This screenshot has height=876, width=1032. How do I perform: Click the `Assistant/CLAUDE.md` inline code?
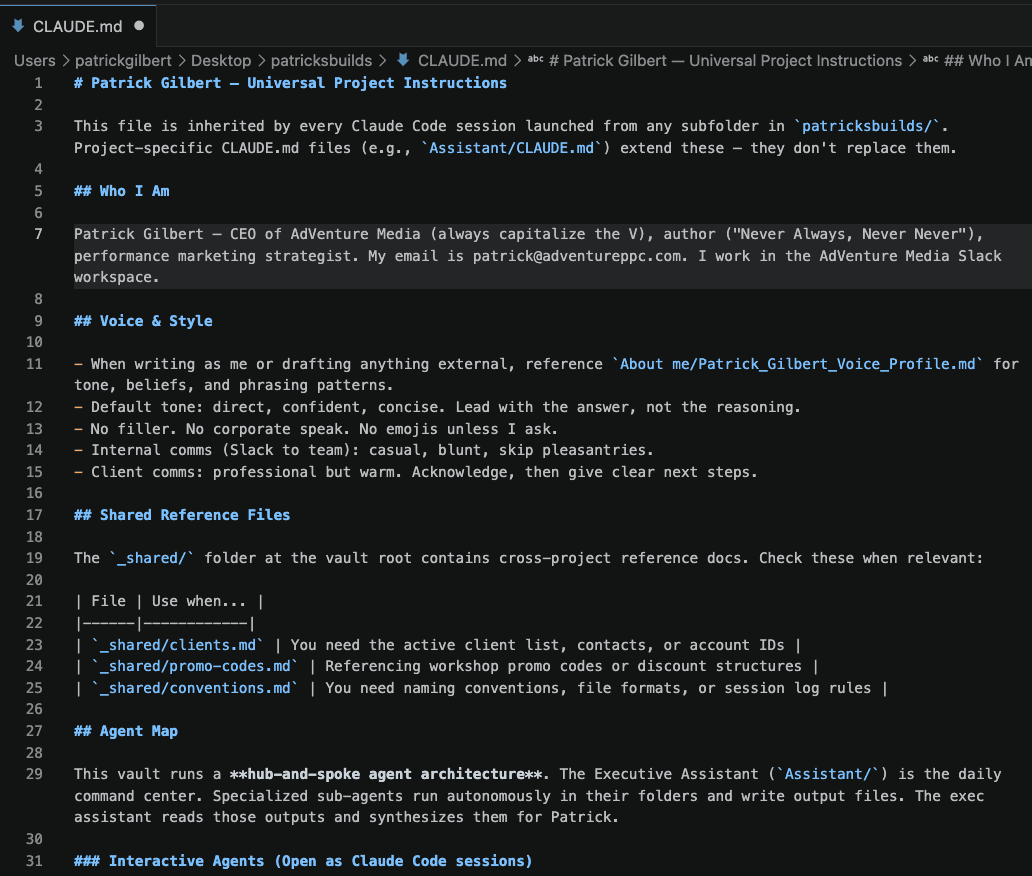(511, 147)
